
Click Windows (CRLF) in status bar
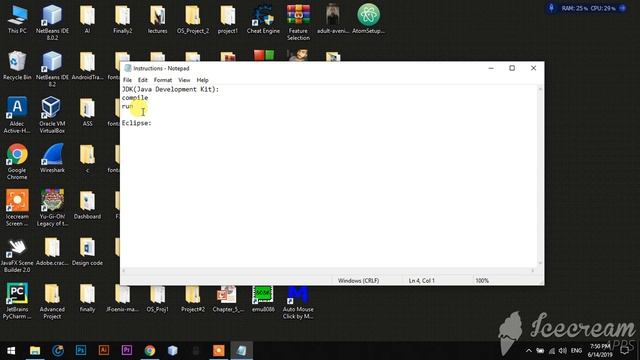click(x=358, y=281)
